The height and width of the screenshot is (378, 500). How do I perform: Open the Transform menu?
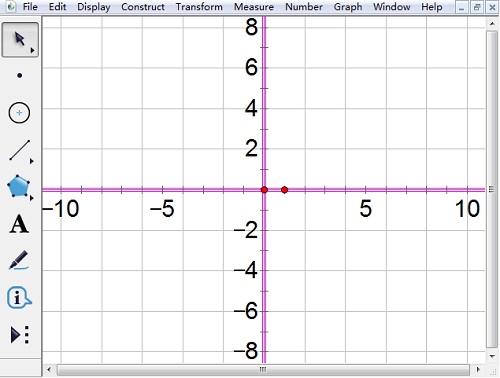(x=199, y=7)
